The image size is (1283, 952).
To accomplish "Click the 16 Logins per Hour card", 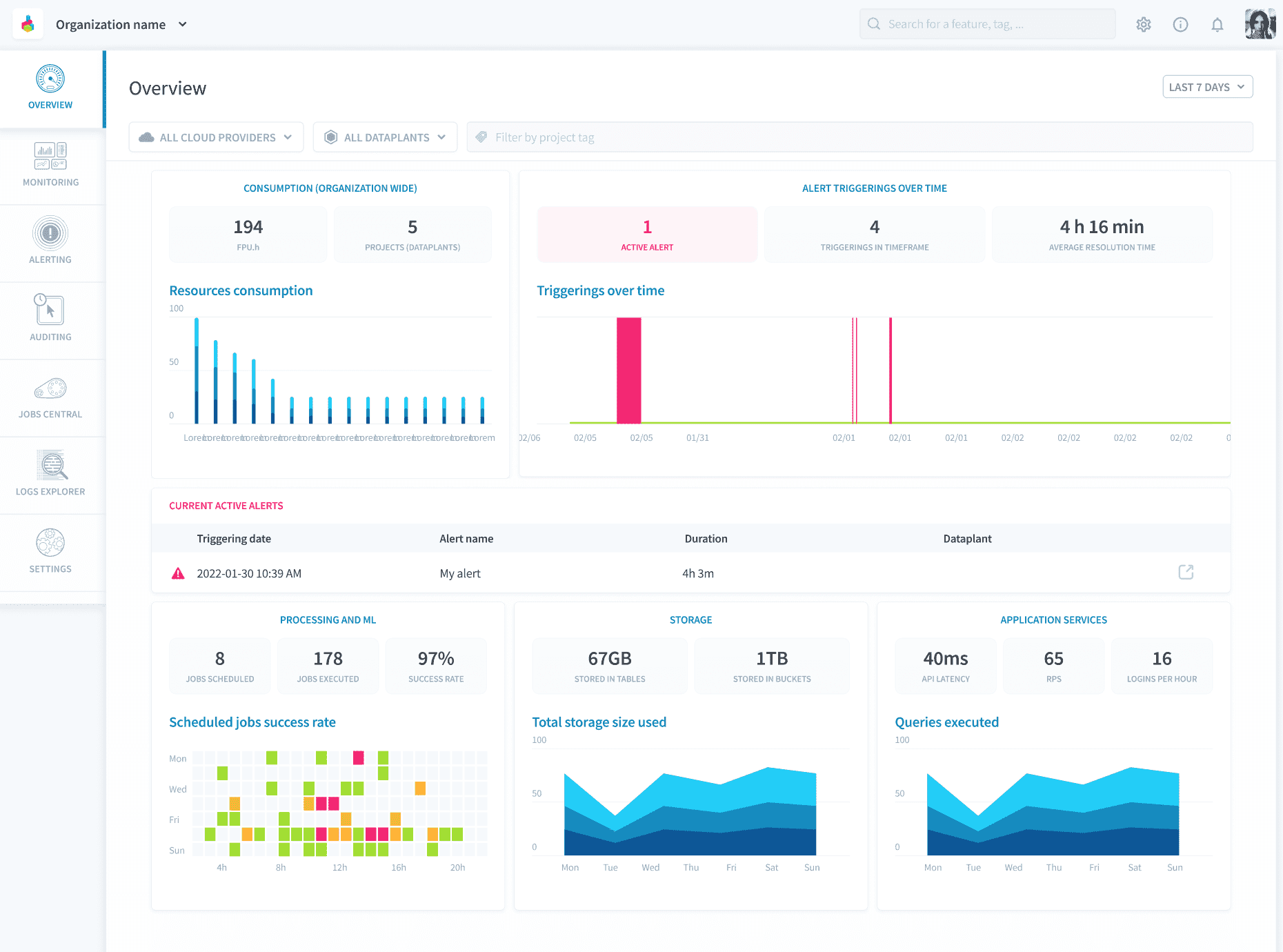I will tap(1162, 666).
